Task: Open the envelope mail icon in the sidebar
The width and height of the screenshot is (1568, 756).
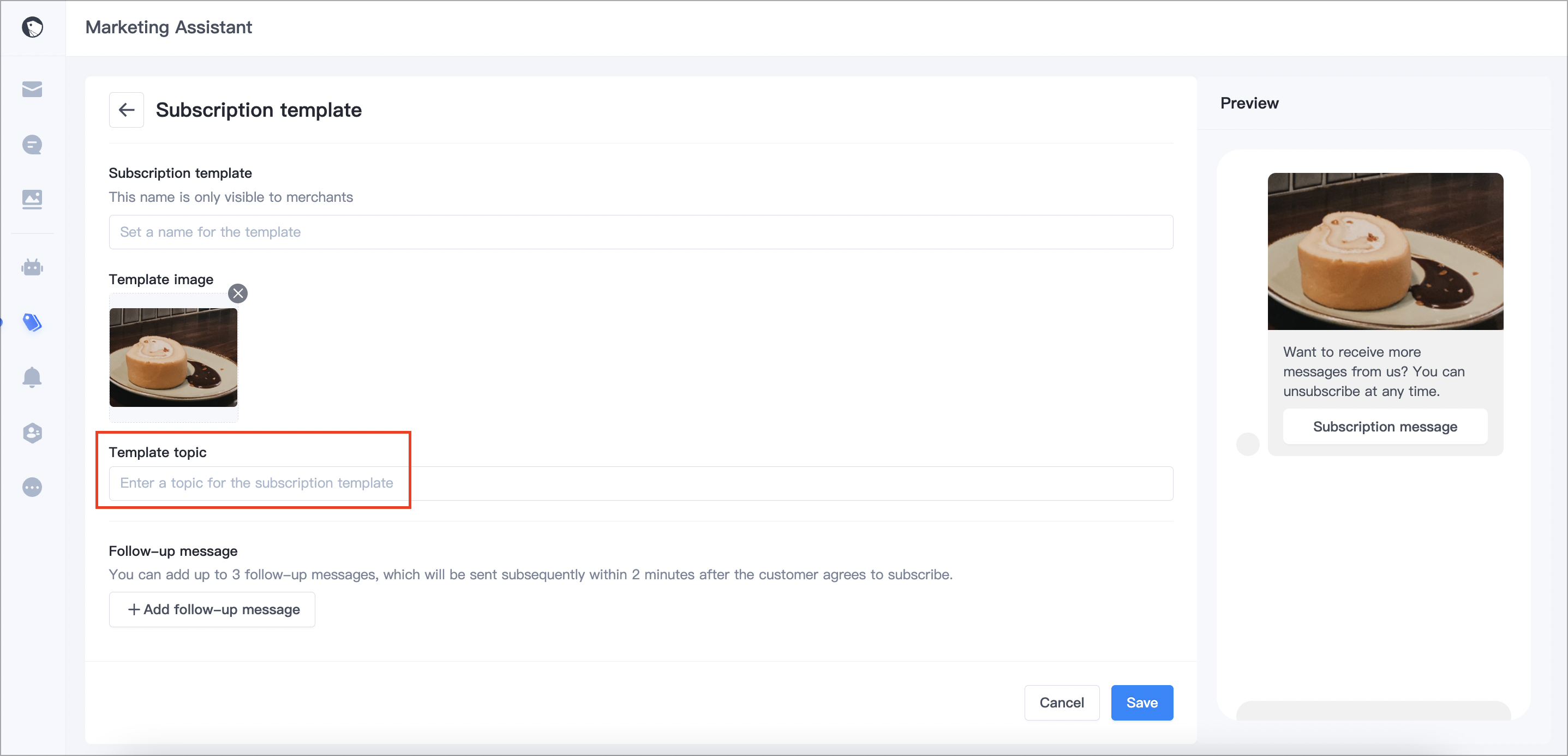Action: [32, 89]
